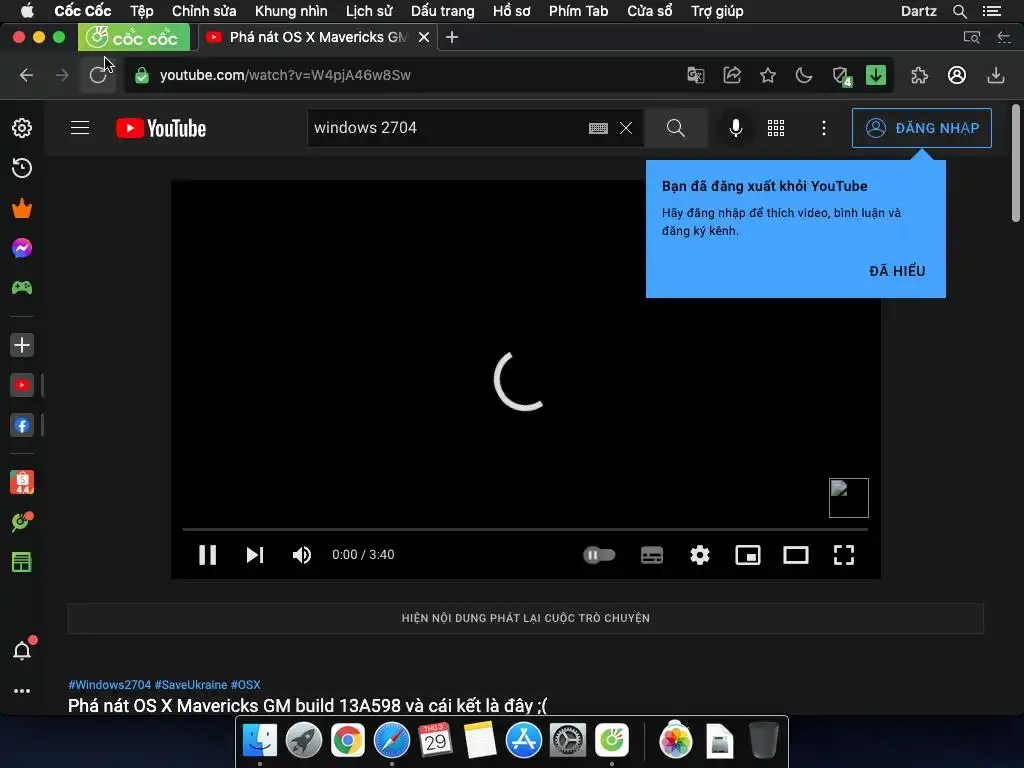Open YouTube hamburger guide menu
Image resolution: width=1024 pixels, height=768 pixels.
[80, 127]
